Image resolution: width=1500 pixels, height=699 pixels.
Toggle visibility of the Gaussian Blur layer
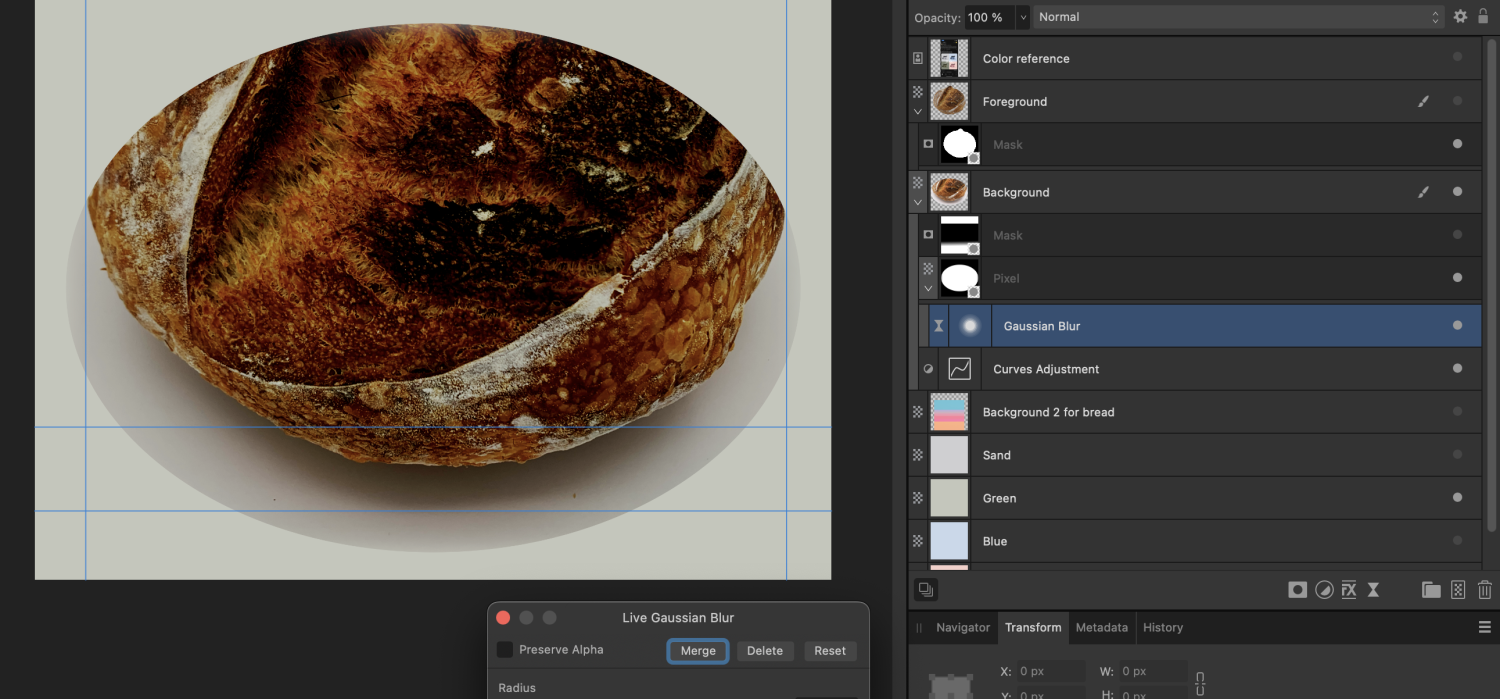pos(1457,325)
